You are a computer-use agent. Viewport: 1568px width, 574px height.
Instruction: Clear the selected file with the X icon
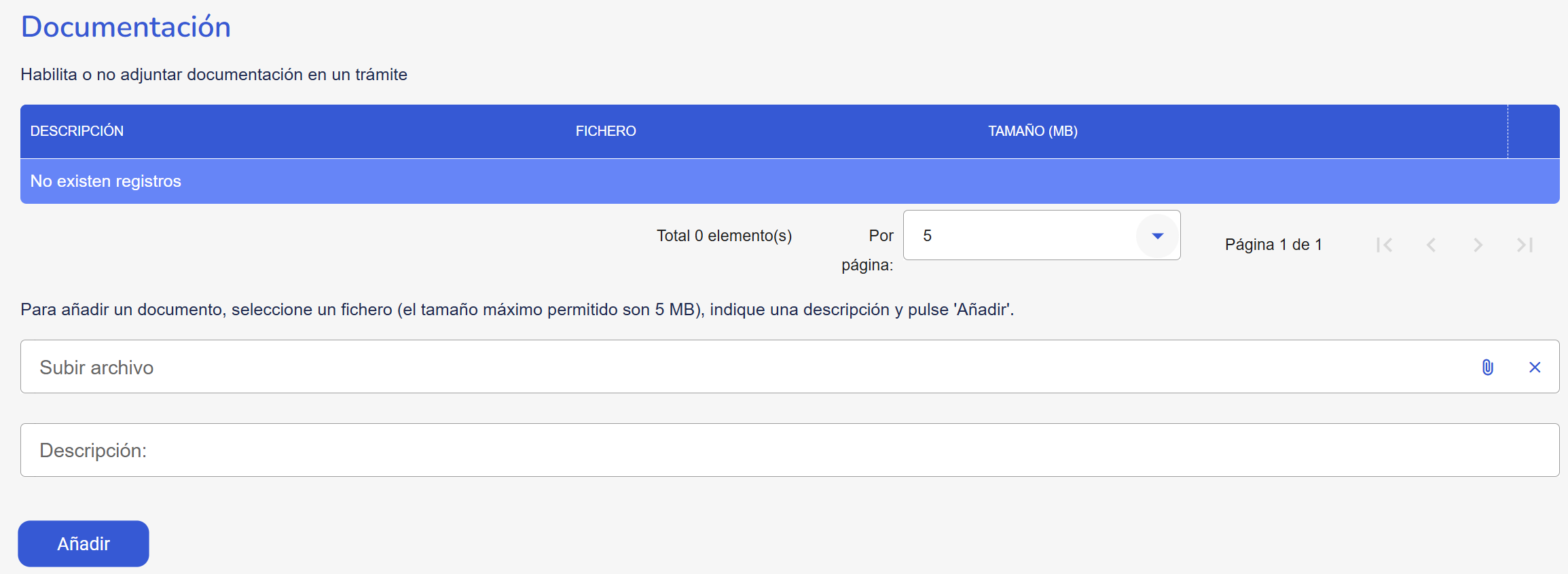tap(1534, 367)
